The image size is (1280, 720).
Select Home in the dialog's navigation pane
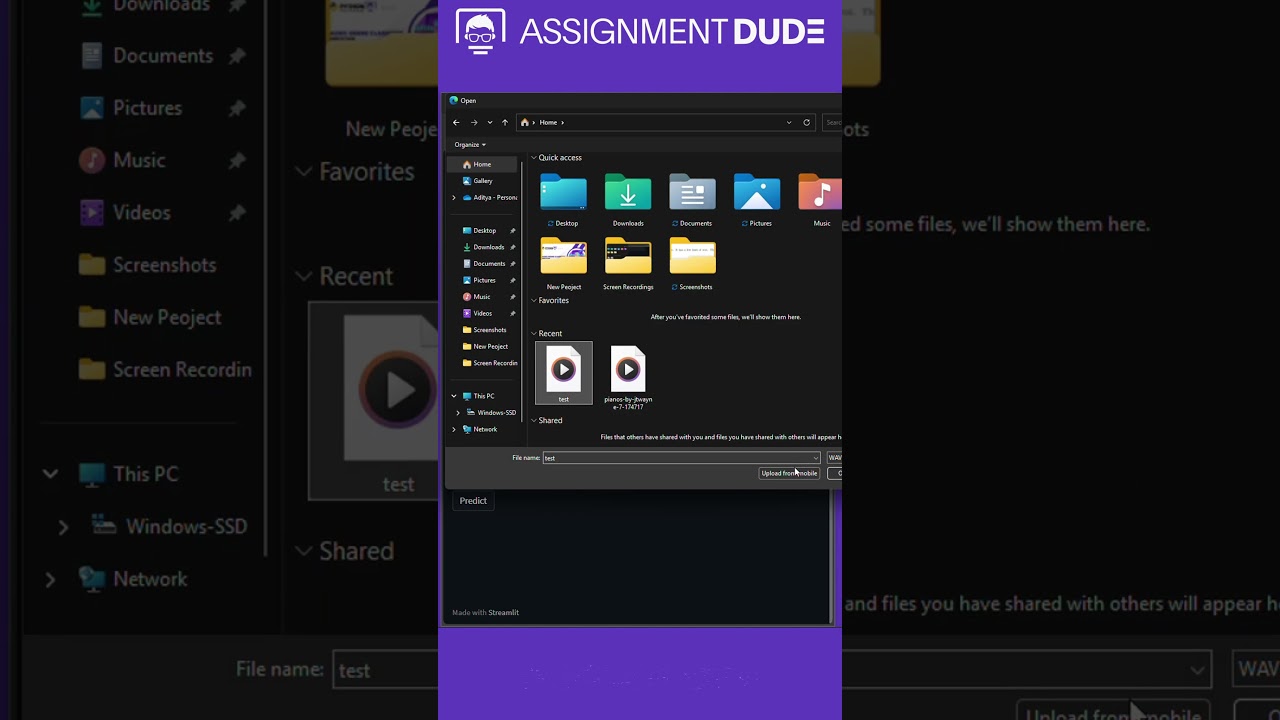coord(484,164)
